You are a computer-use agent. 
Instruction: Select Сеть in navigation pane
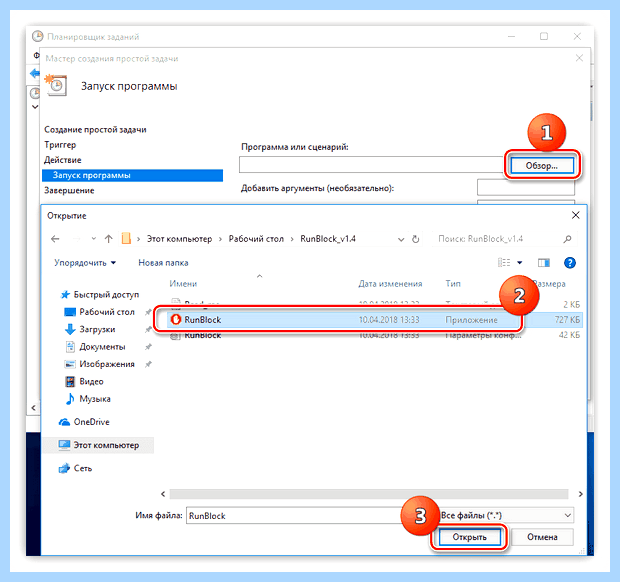click(x=83, y=468)
